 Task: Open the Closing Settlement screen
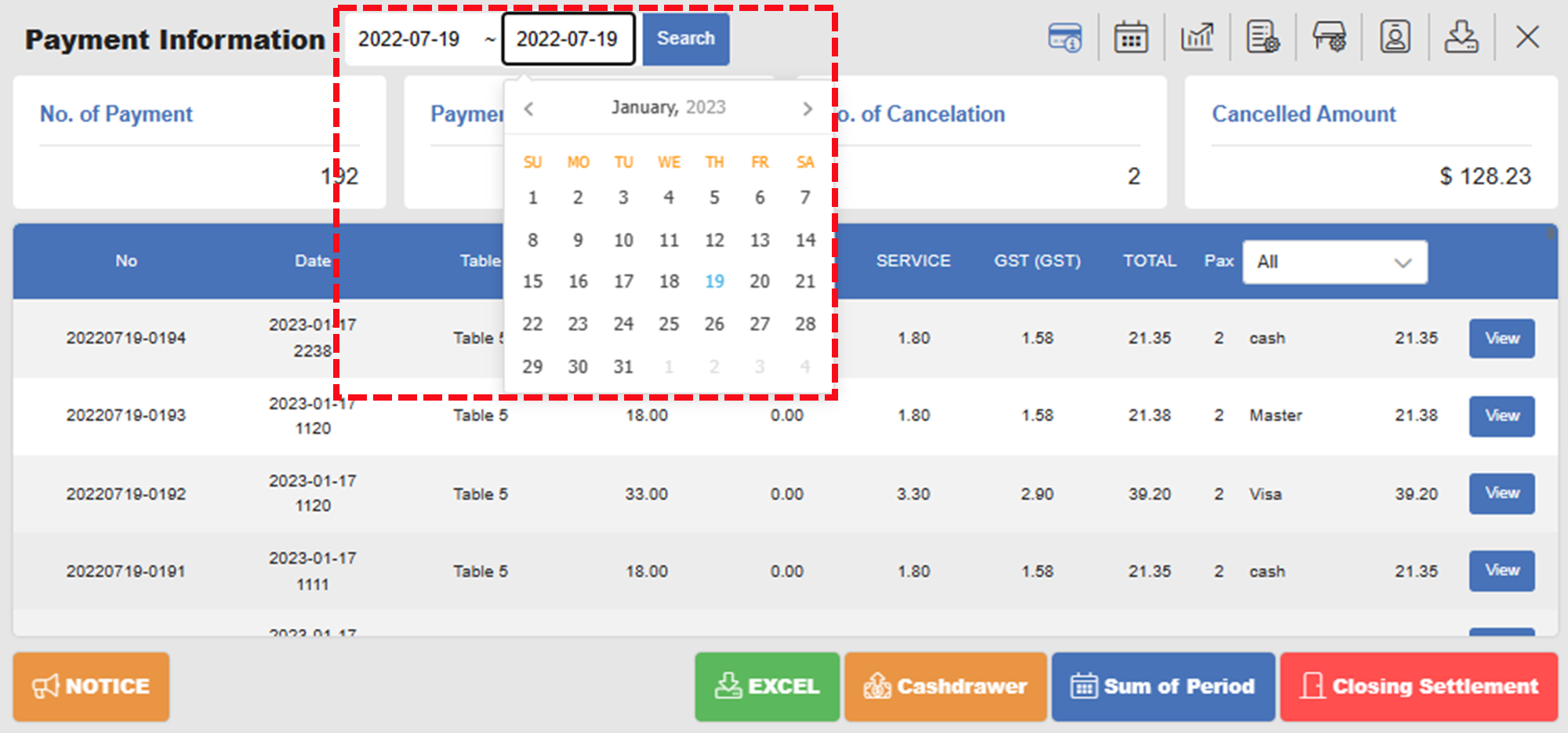pyautogui.click(x=1417, y=686)
